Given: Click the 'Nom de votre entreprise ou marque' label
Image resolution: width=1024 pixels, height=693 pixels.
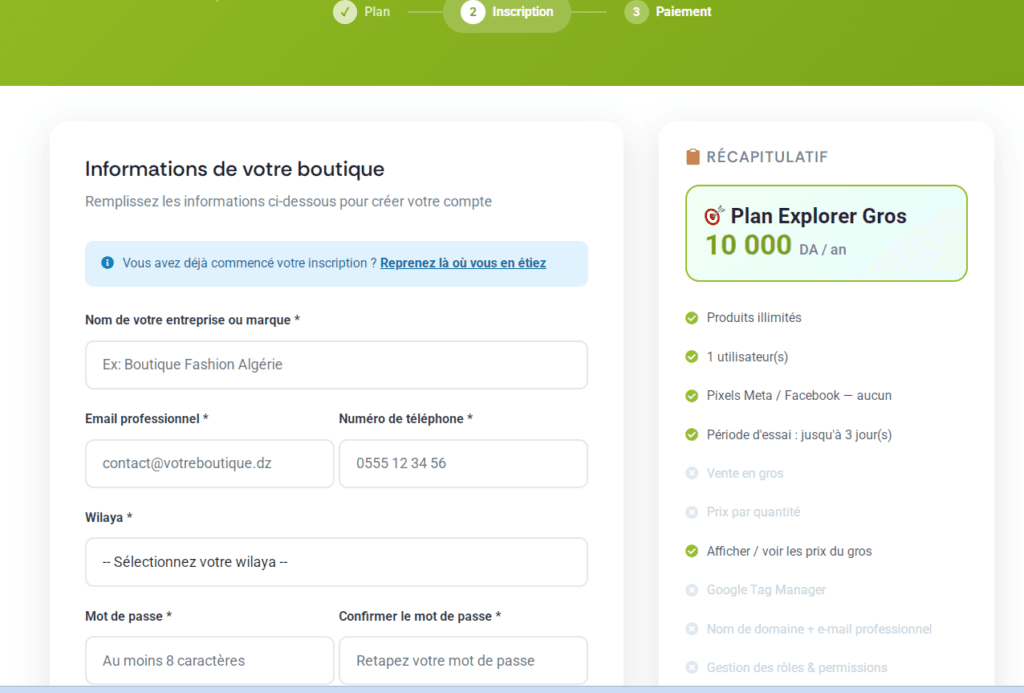Looking at the screenshot, I should pos(192,320).
